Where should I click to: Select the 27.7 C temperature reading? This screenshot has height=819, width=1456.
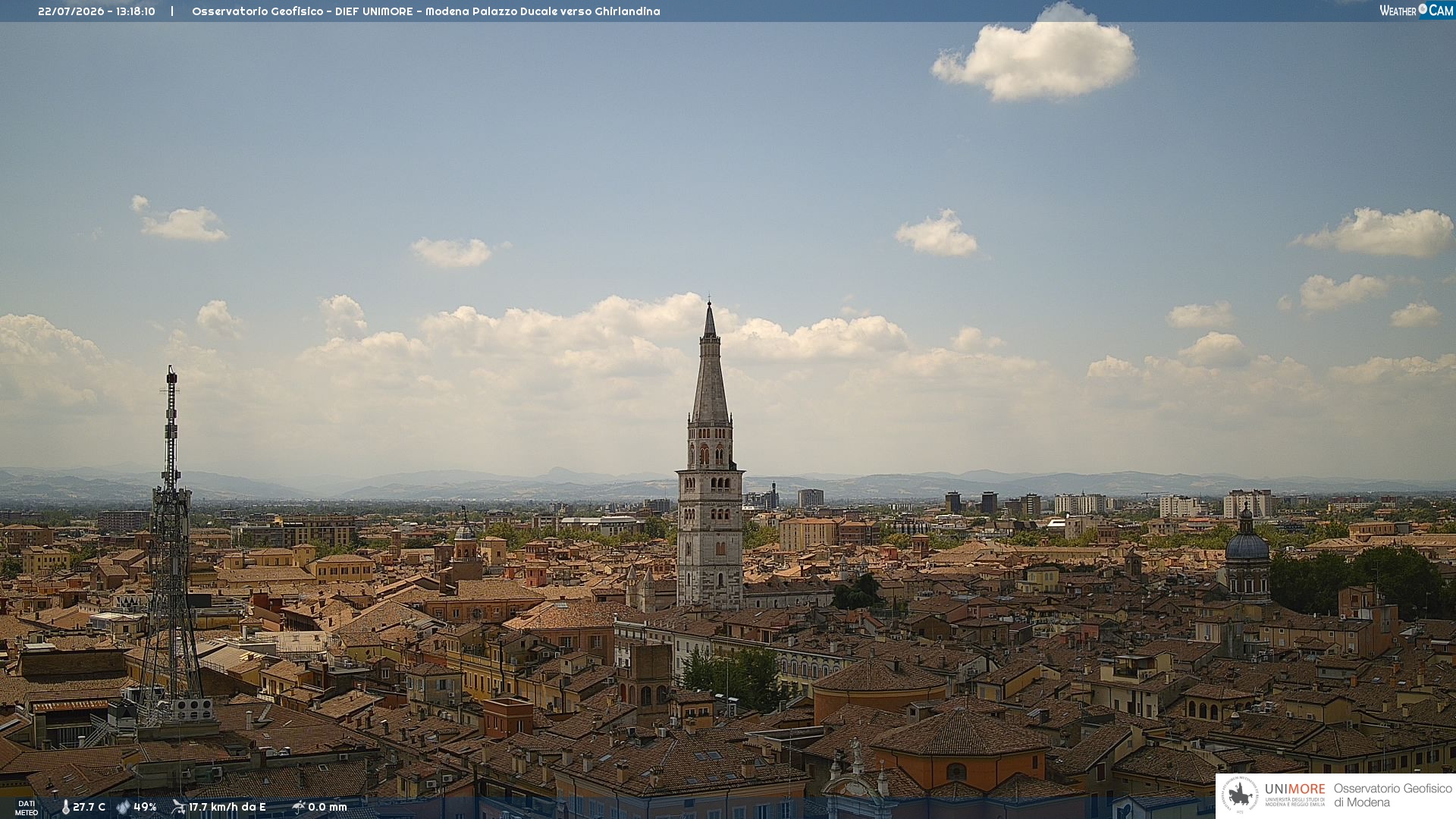[x=89, y=807]
